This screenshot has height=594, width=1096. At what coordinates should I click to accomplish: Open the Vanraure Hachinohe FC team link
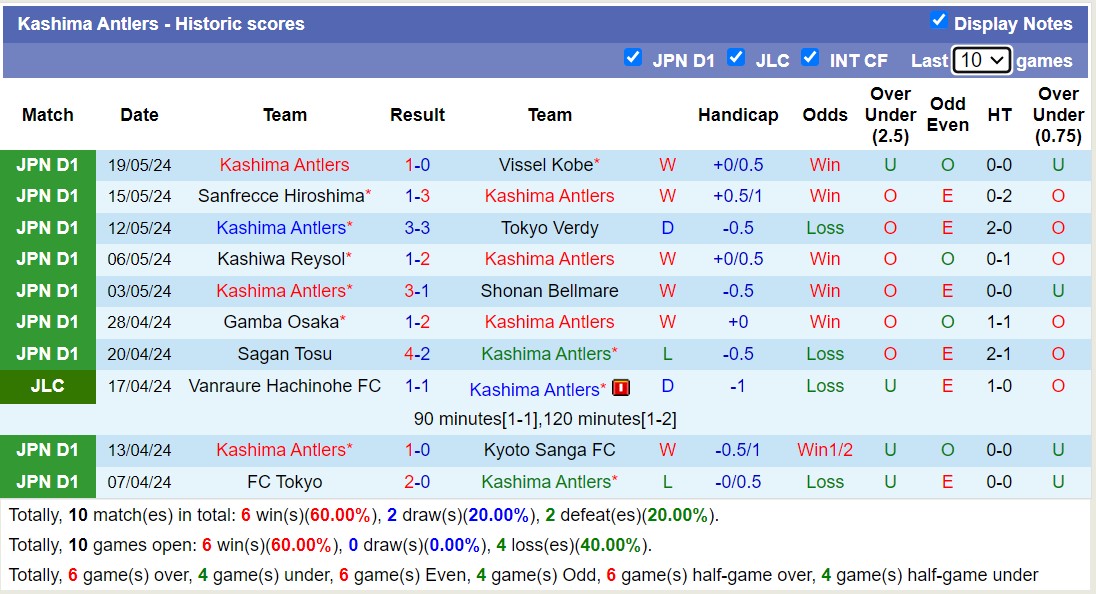[284, 386]
